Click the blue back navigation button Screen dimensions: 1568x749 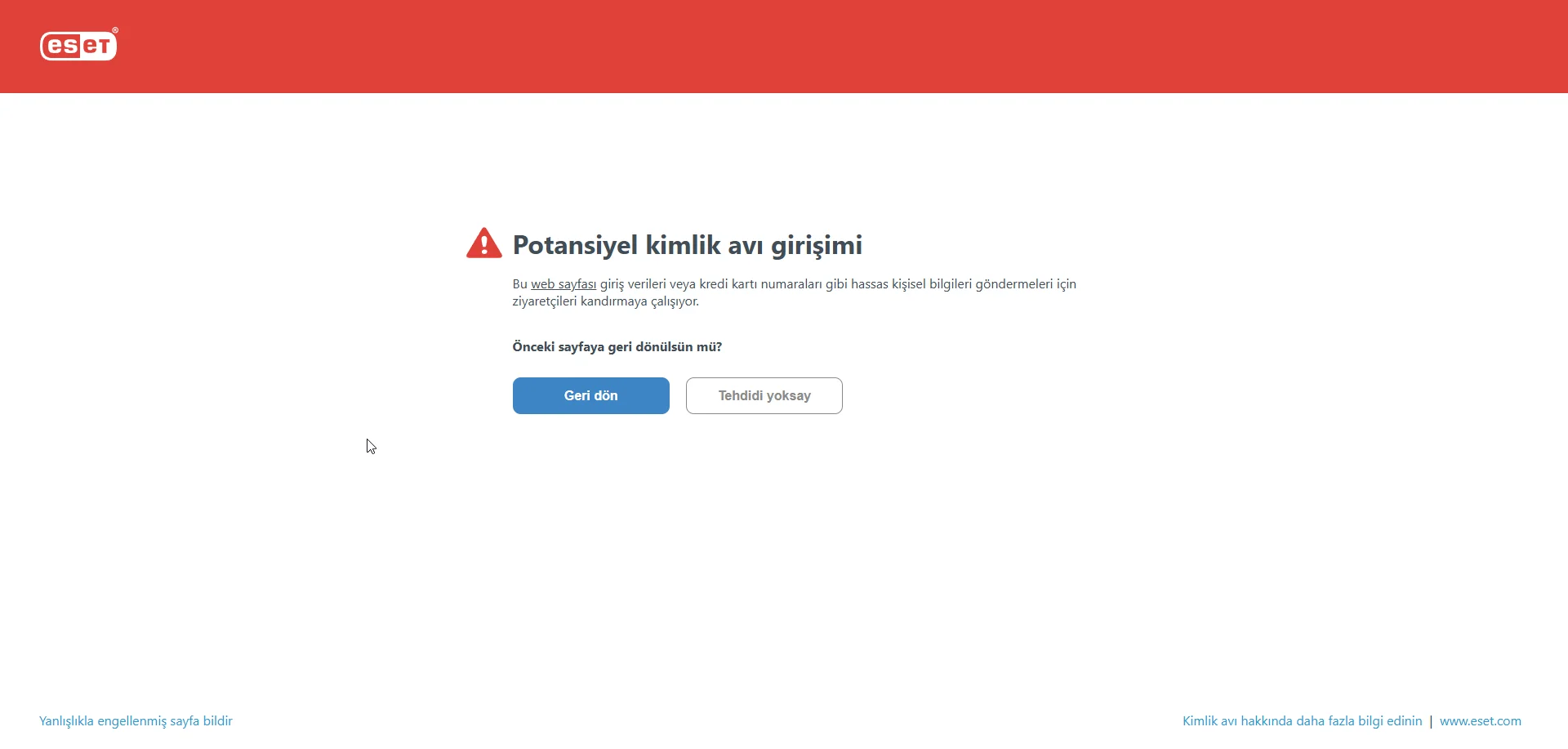590,395
